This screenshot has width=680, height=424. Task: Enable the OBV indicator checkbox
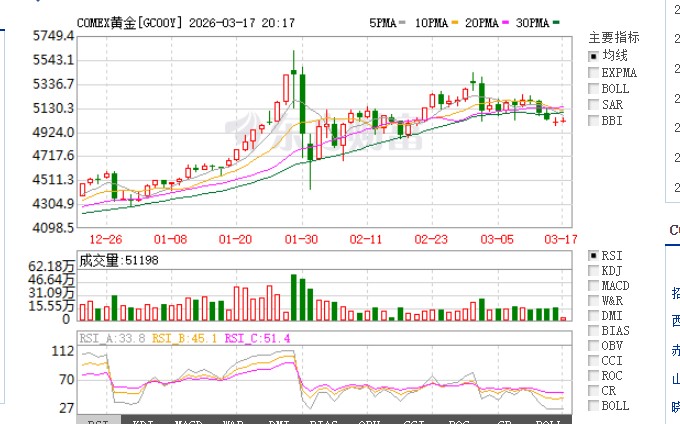[x=593, y=345]
